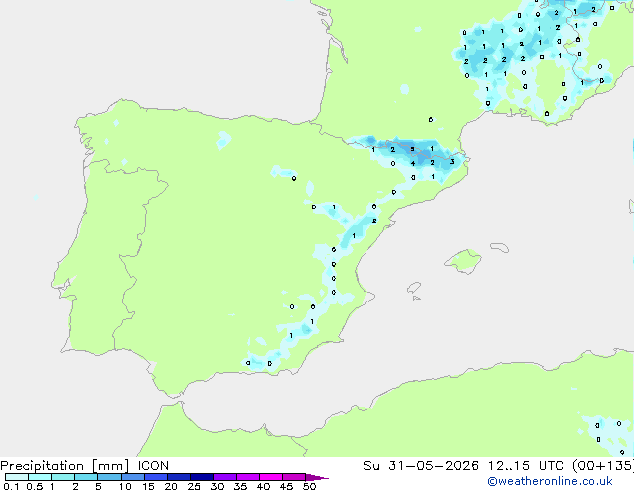Viewport: 634px width, 490px height.
Task: Pick the 15–20 mm legend swatch
Action: tap(156, 477)
